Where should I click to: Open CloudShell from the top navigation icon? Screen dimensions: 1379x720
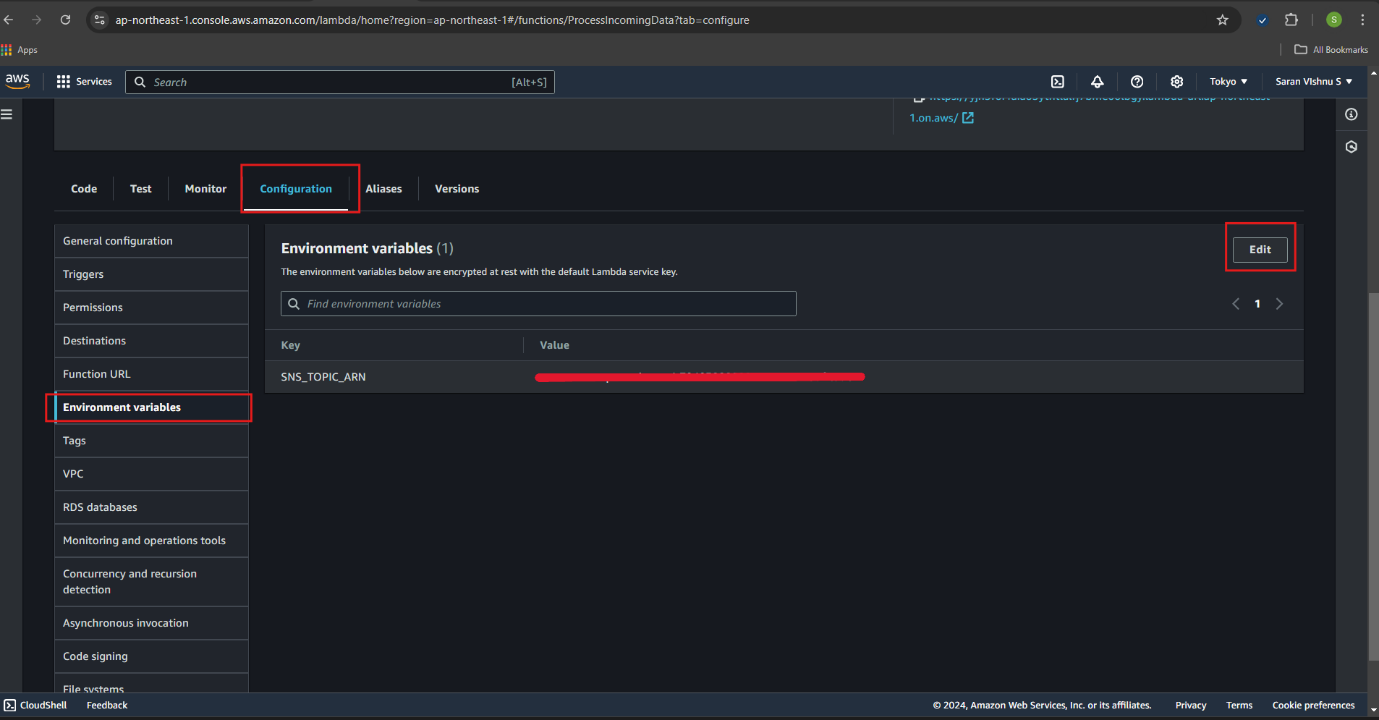[x=1057, y=82]
